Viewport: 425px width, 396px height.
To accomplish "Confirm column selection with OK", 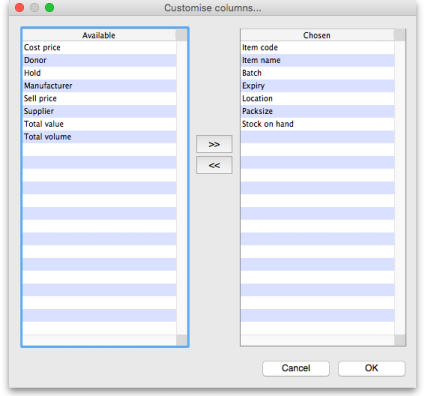I will (372, 368).
